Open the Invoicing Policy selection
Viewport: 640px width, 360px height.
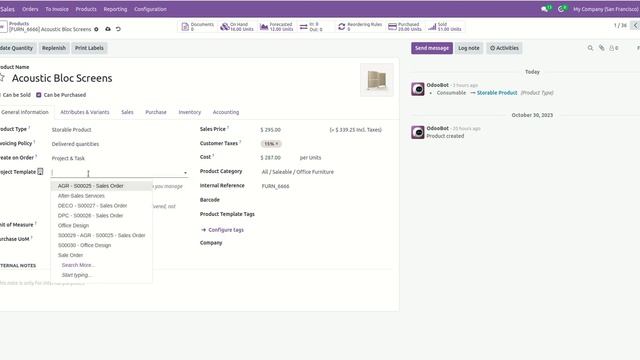[119, 144]
